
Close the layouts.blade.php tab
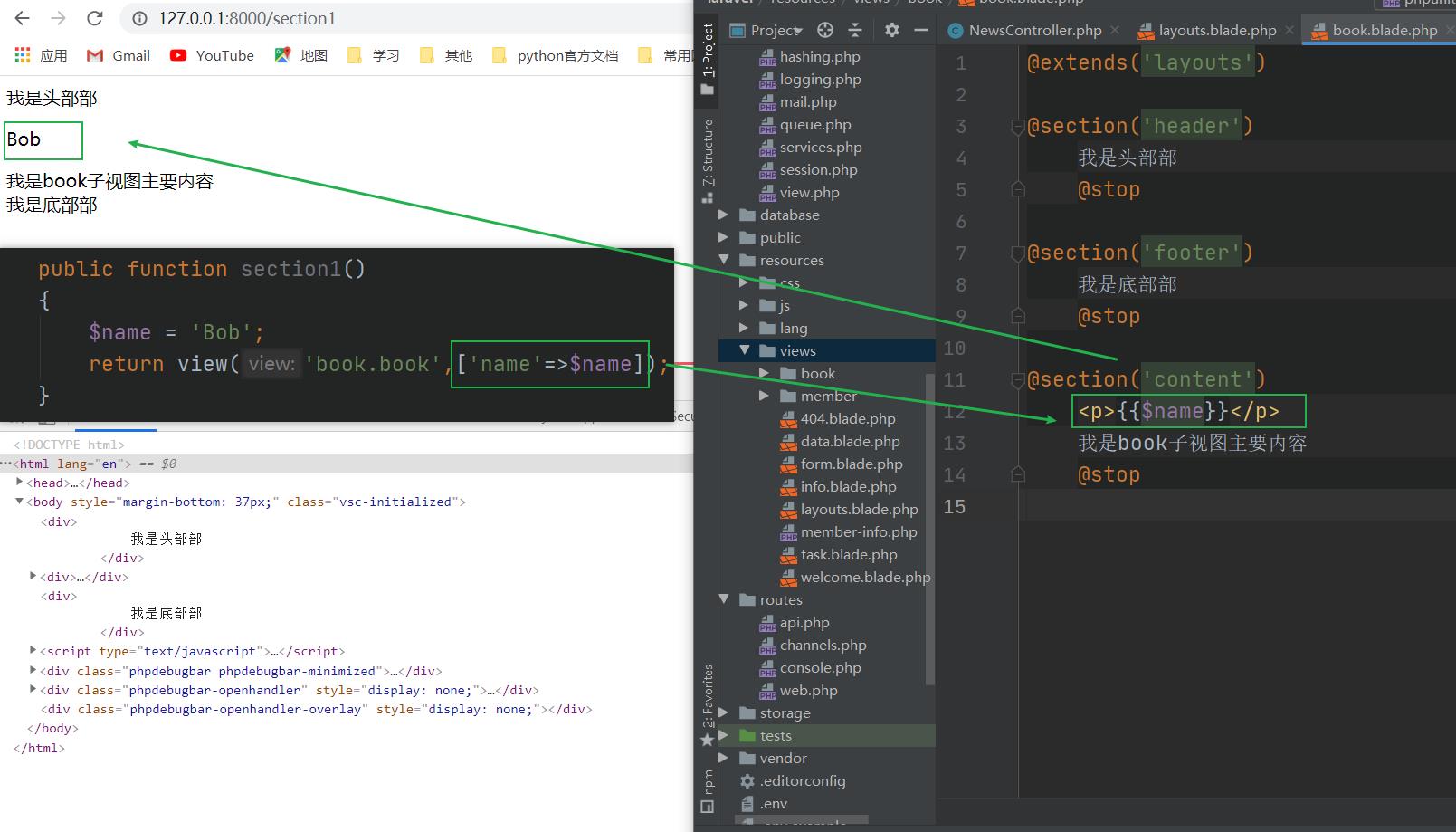1289,30
